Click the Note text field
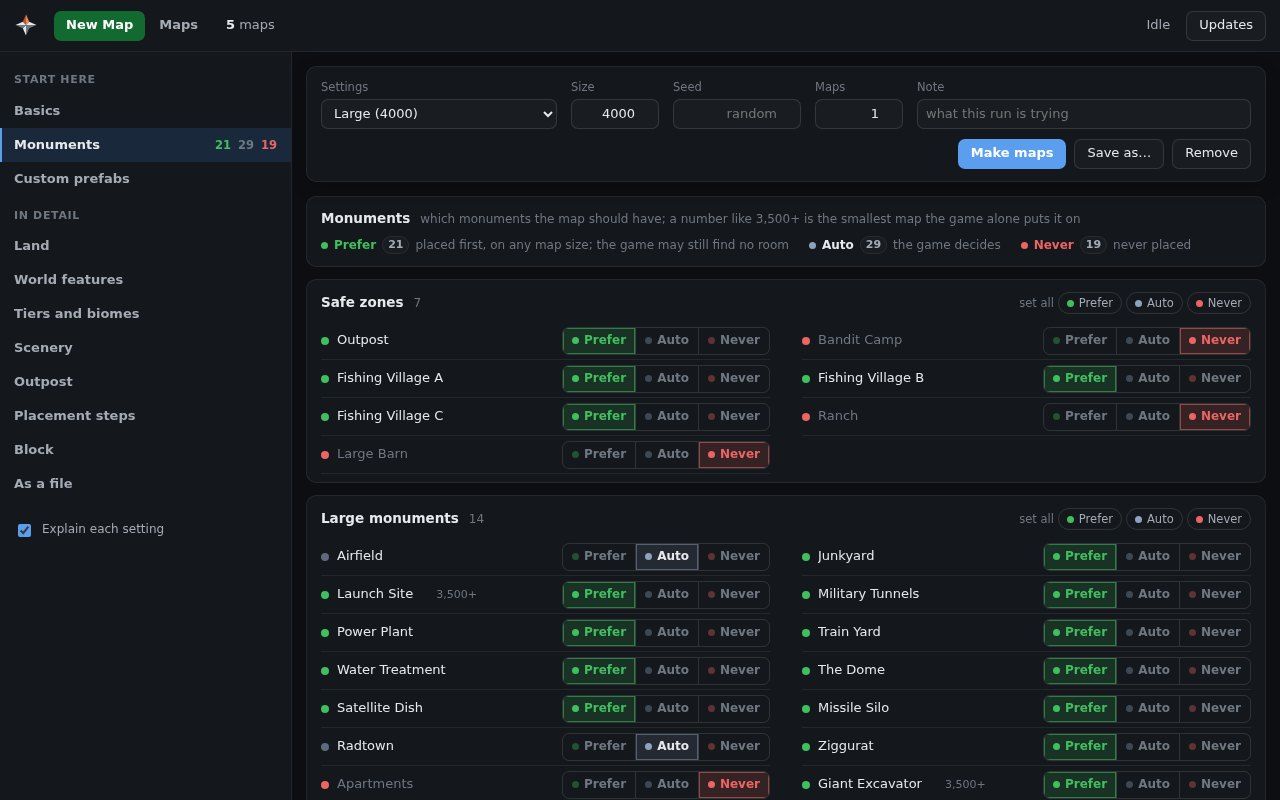This screenshot has width=1280, height=800. coord(1084,114)
